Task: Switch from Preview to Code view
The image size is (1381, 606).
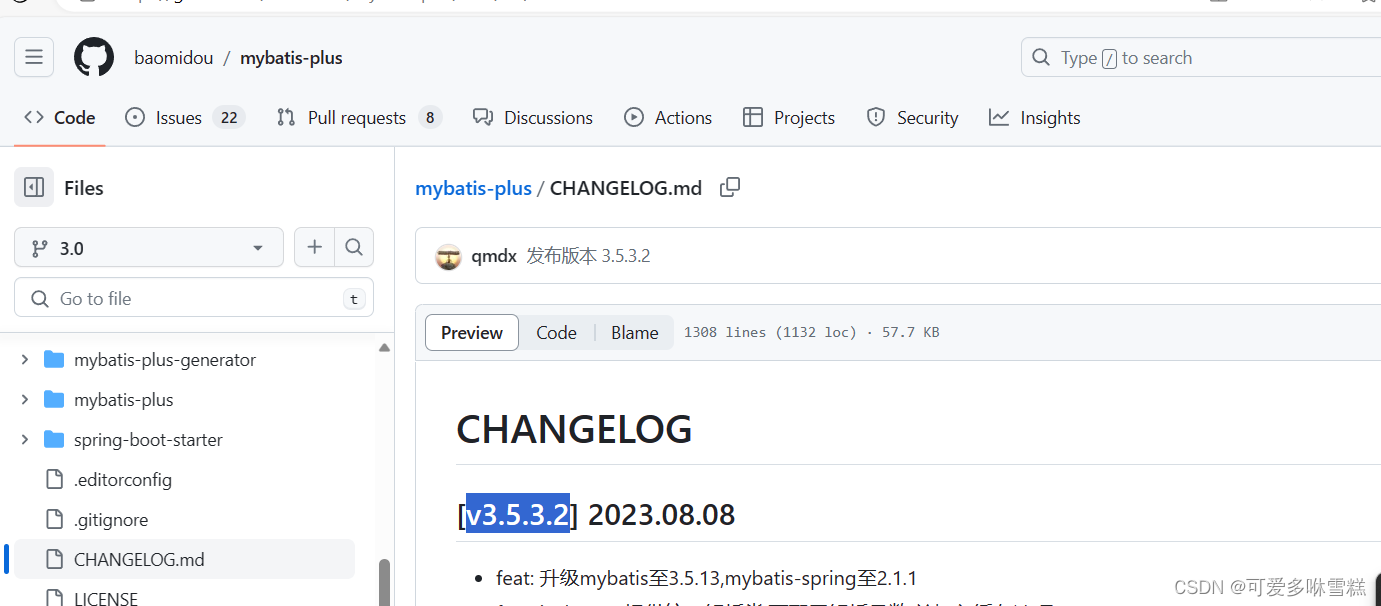Action: (x=556, y=332)
